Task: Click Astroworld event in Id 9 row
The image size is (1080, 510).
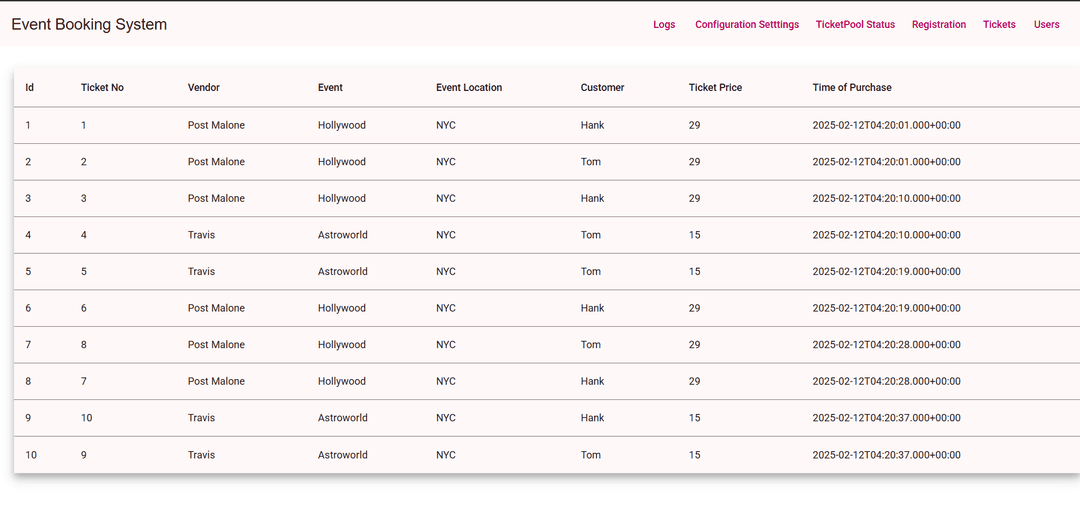Action: [342, 418]
